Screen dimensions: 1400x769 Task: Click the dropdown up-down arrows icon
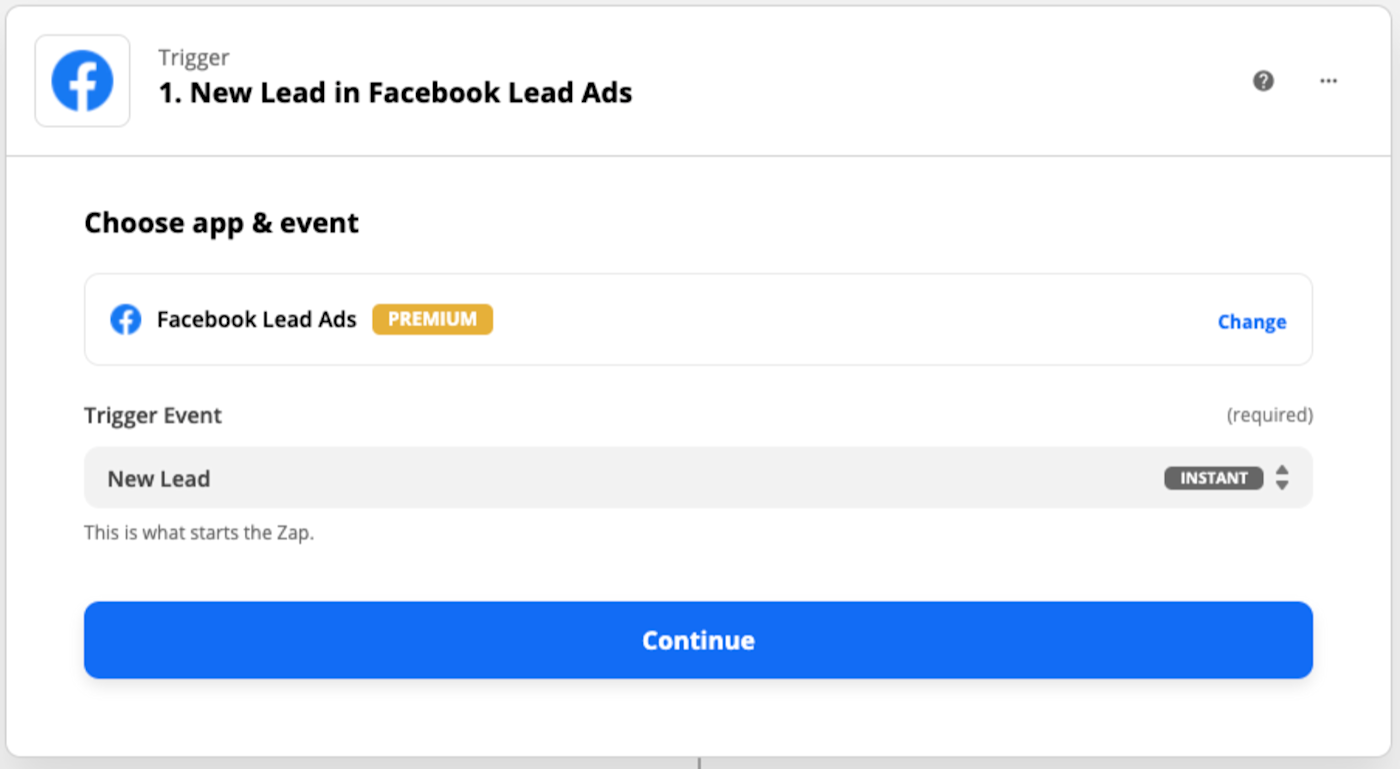pos(1282,478)
